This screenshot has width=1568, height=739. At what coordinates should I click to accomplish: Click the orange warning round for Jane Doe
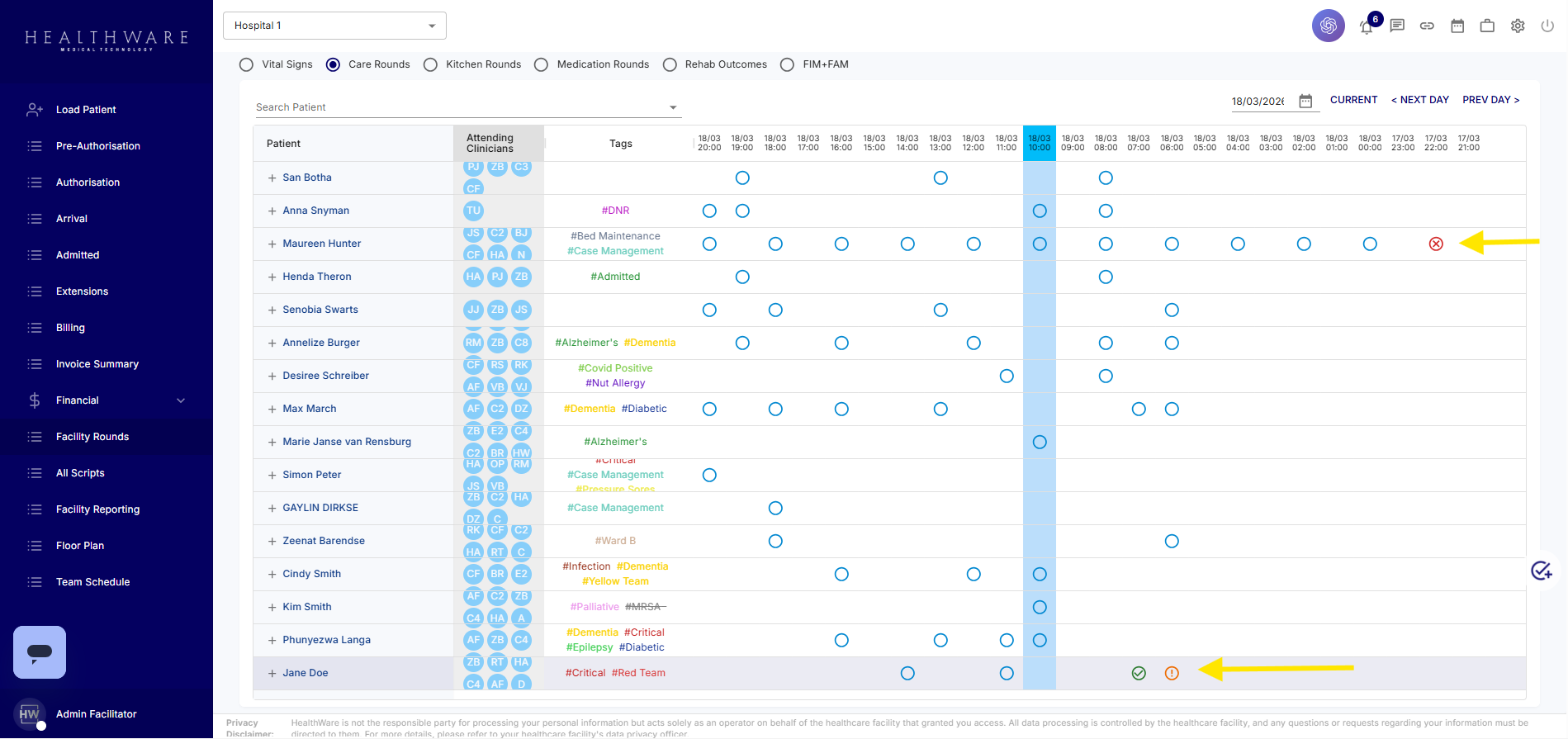[x=1172, y=673]
